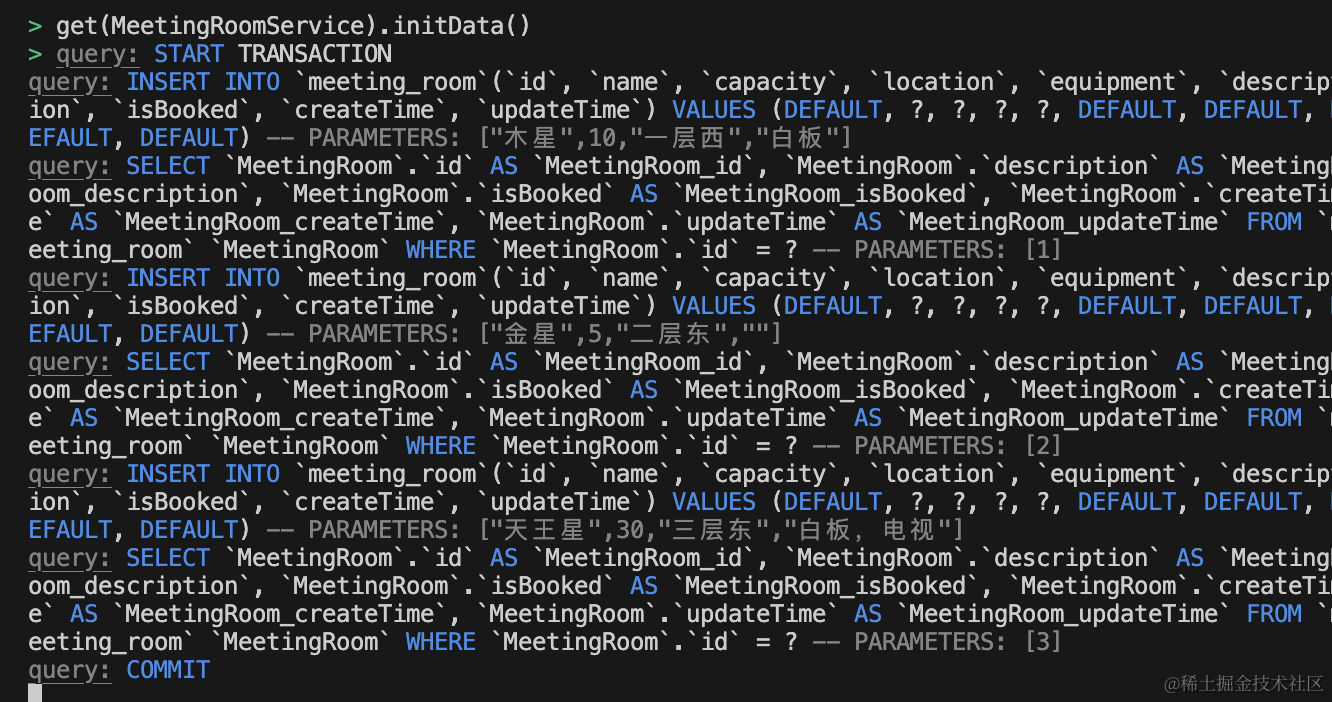This screenshot has height=702, width=1332.
Task: Click the PARAMETERS: [1] text
Action: 957,250
